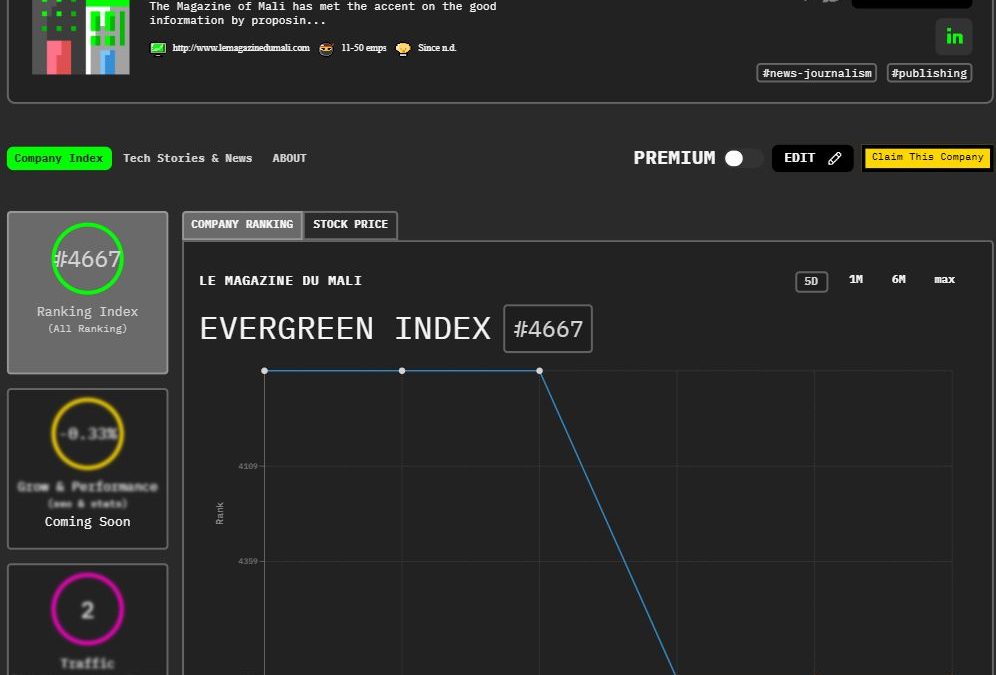Viewport: 996px width, 675px height.
Task: Click the pink Traffic circle showing 2
Action: click(88, 610)
